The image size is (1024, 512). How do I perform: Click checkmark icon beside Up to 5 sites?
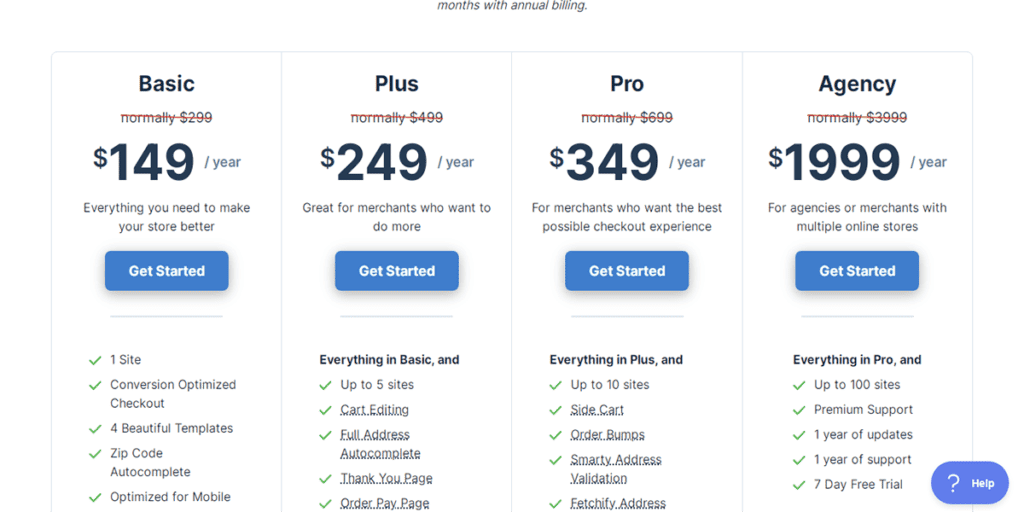click(325, 385)
